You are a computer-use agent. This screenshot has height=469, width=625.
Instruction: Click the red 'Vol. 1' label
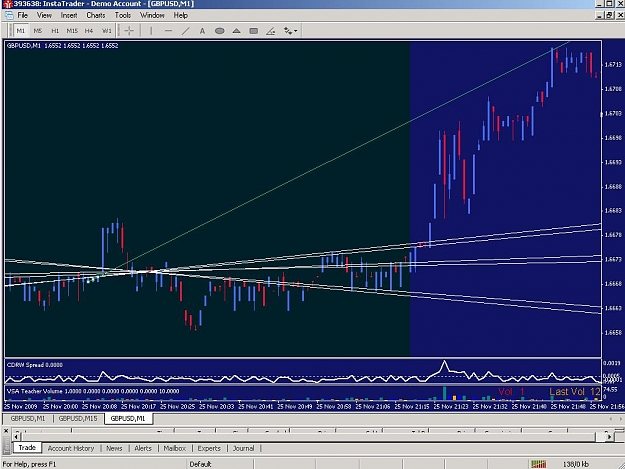coord(511,392)
